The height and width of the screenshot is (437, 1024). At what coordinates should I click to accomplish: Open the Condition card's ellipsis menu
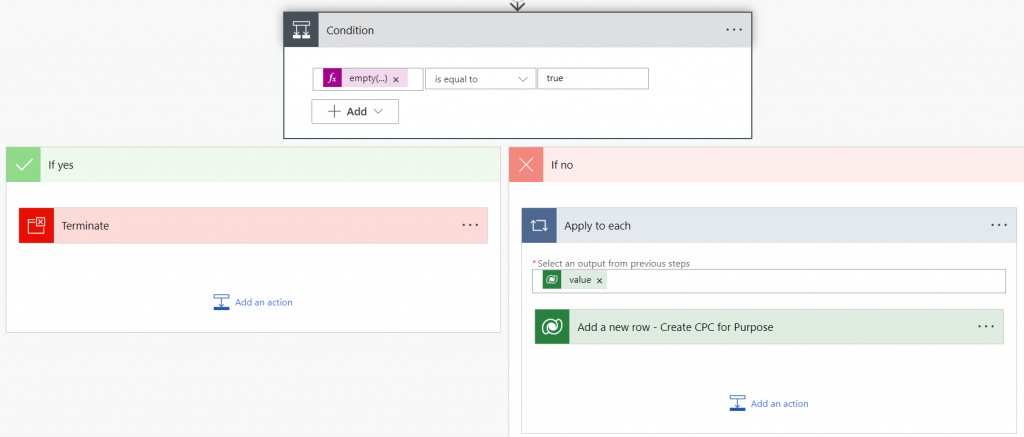tap(734, 30)
